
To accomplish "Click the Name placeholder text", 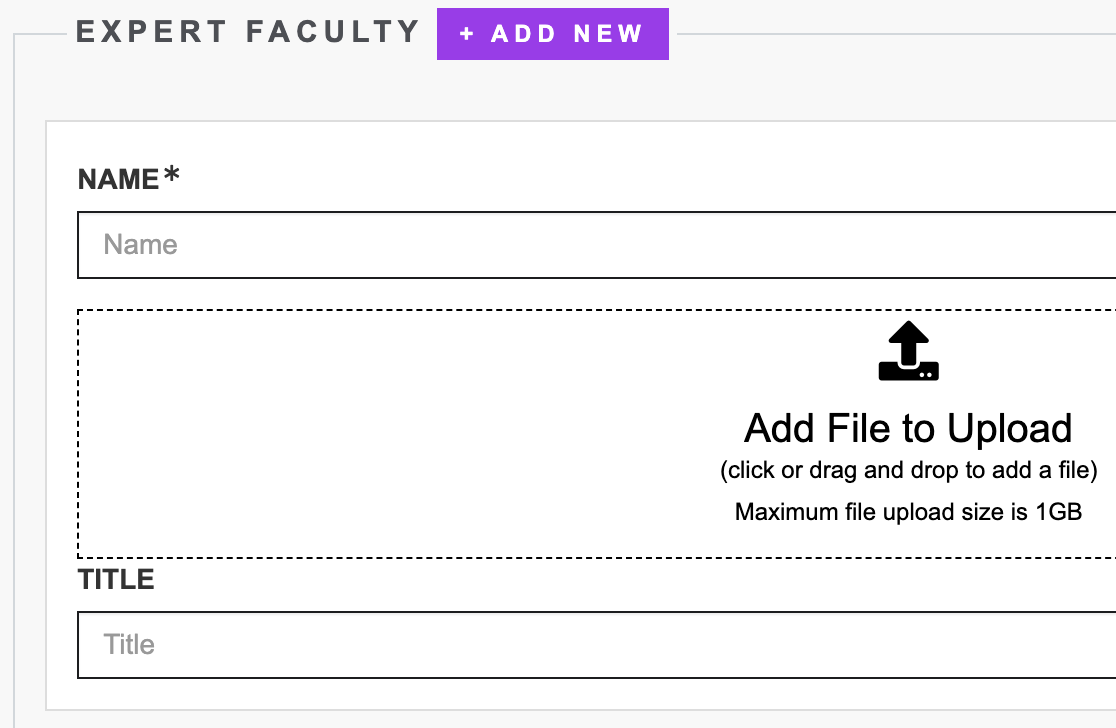I will tap(140, 245).
